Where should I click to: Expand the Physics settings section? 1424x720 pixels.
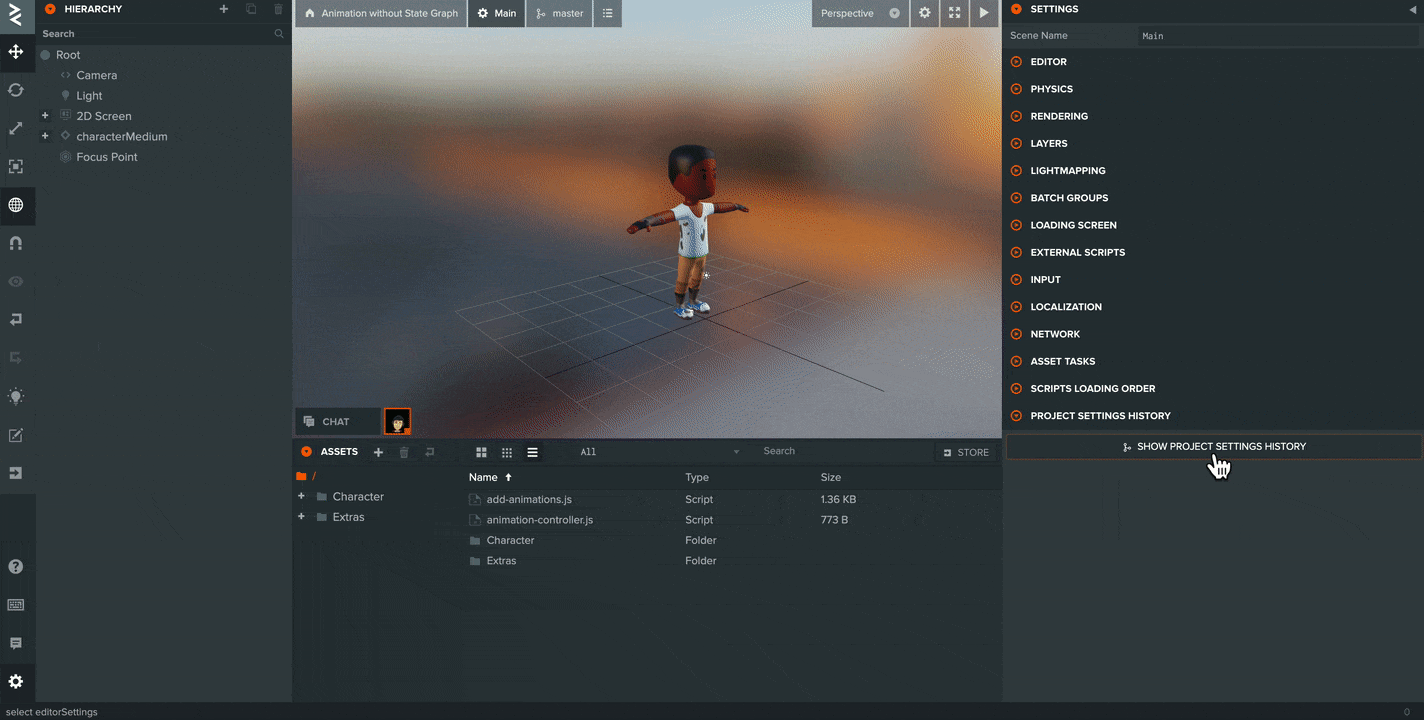1052,89
